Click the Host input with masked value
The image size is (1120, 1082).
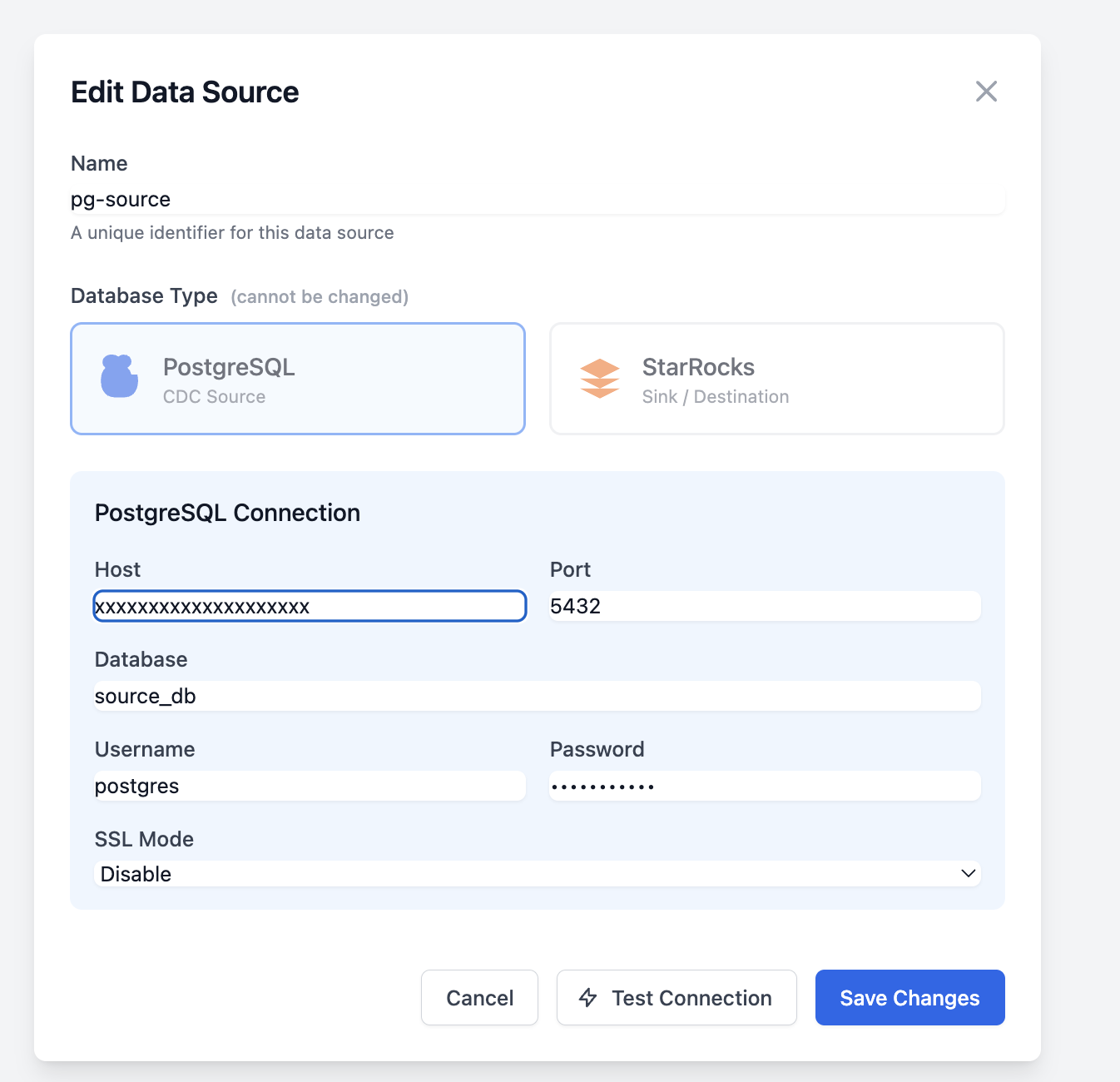click(x=309, y=606)
